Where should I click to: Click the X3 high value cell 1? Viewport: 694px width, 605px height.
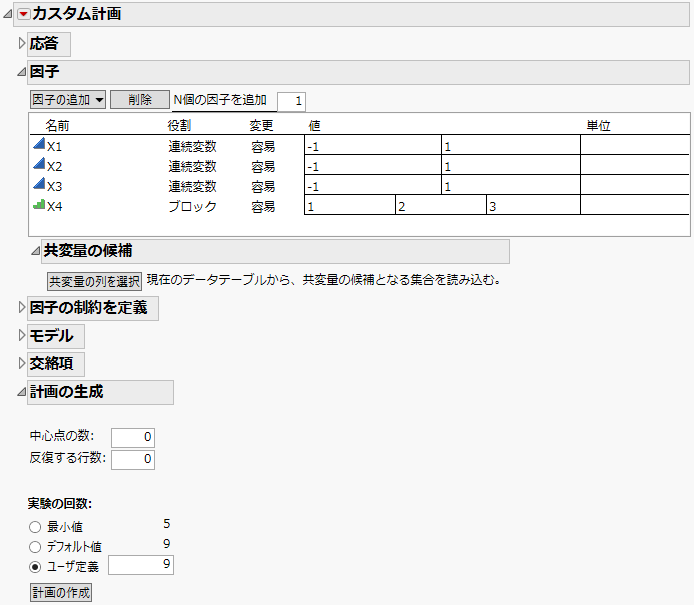tap(511, 185)
